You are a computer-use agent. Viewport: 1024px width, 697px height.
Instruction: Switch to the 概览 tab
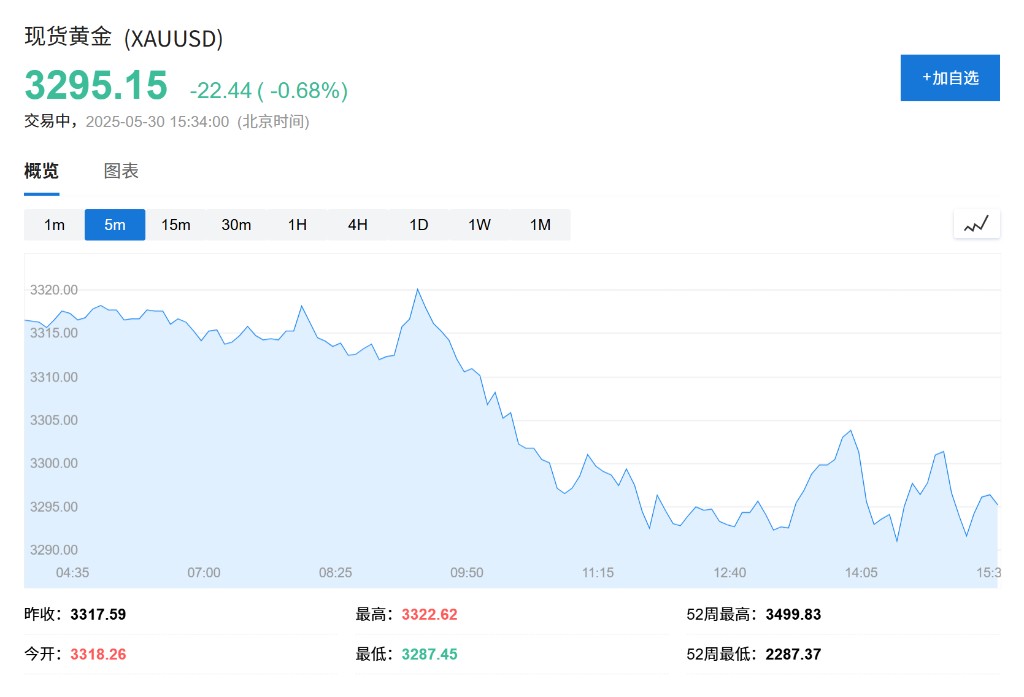(42, 171)
